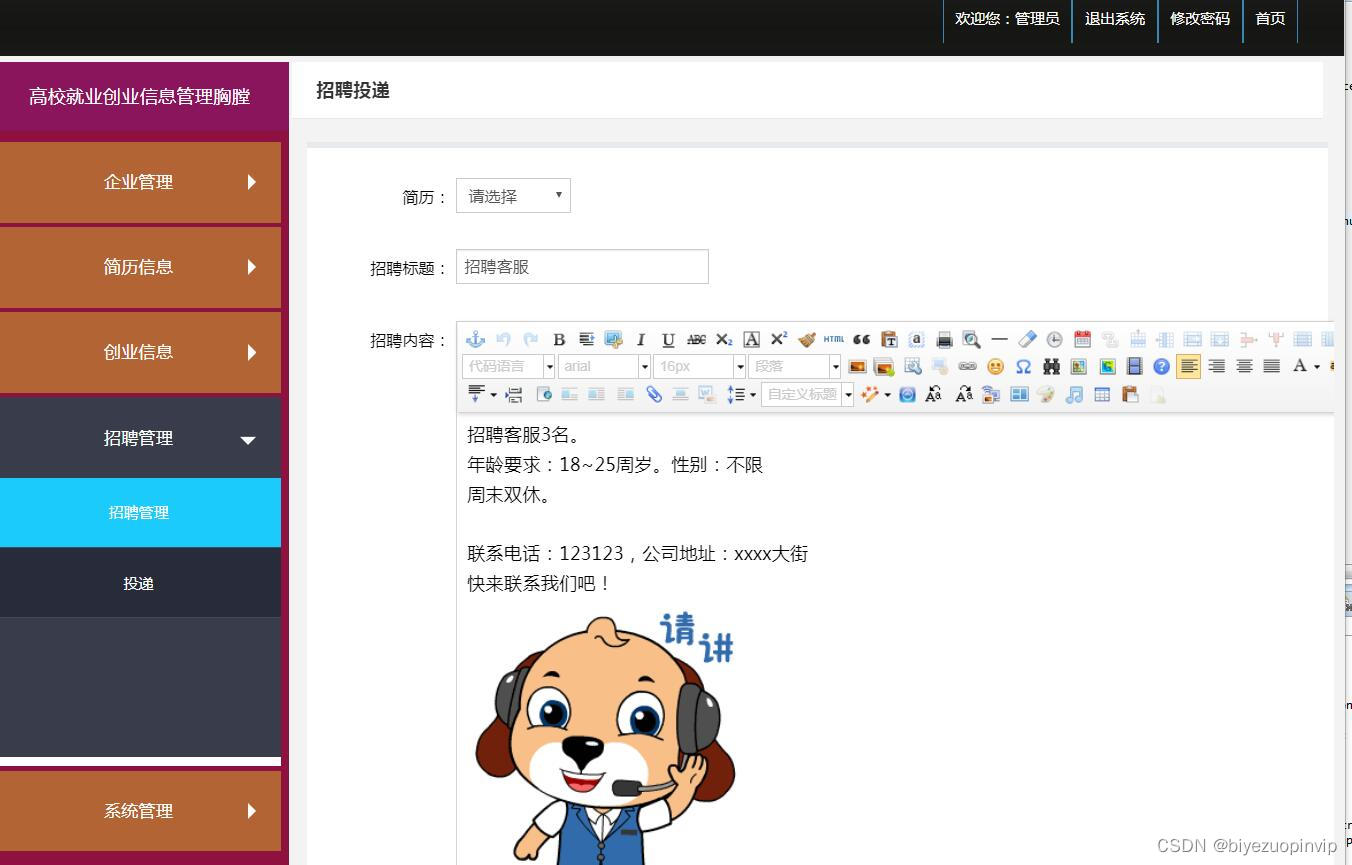
Task: Click the insert image icon
Action: (x=856, y=367)
